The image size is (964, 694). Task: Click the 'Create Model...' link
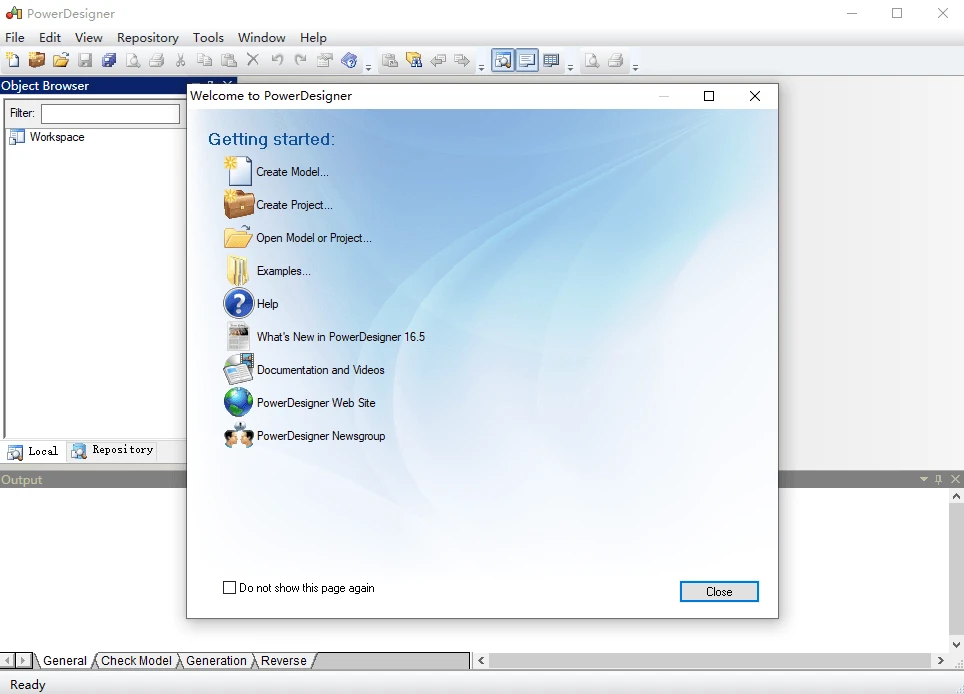(292, 172)
